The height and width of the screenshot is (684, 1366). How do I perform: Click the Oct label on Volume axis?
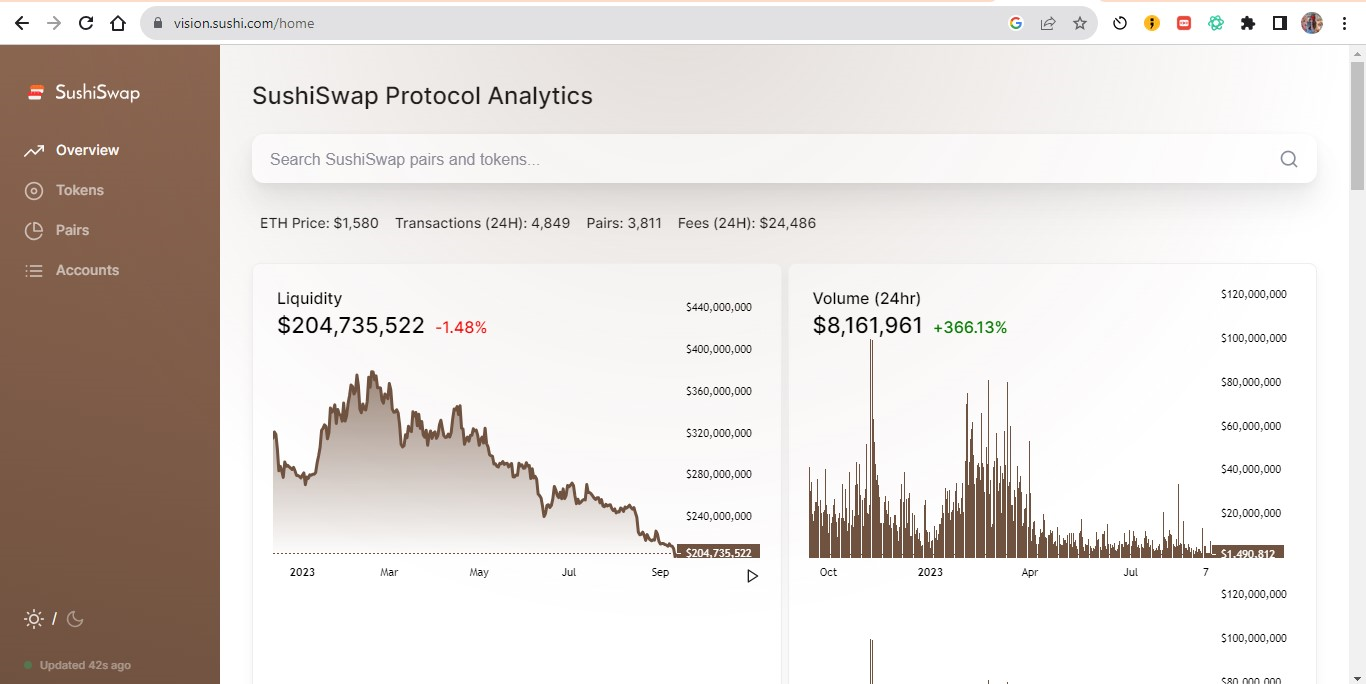coord(828,572)
